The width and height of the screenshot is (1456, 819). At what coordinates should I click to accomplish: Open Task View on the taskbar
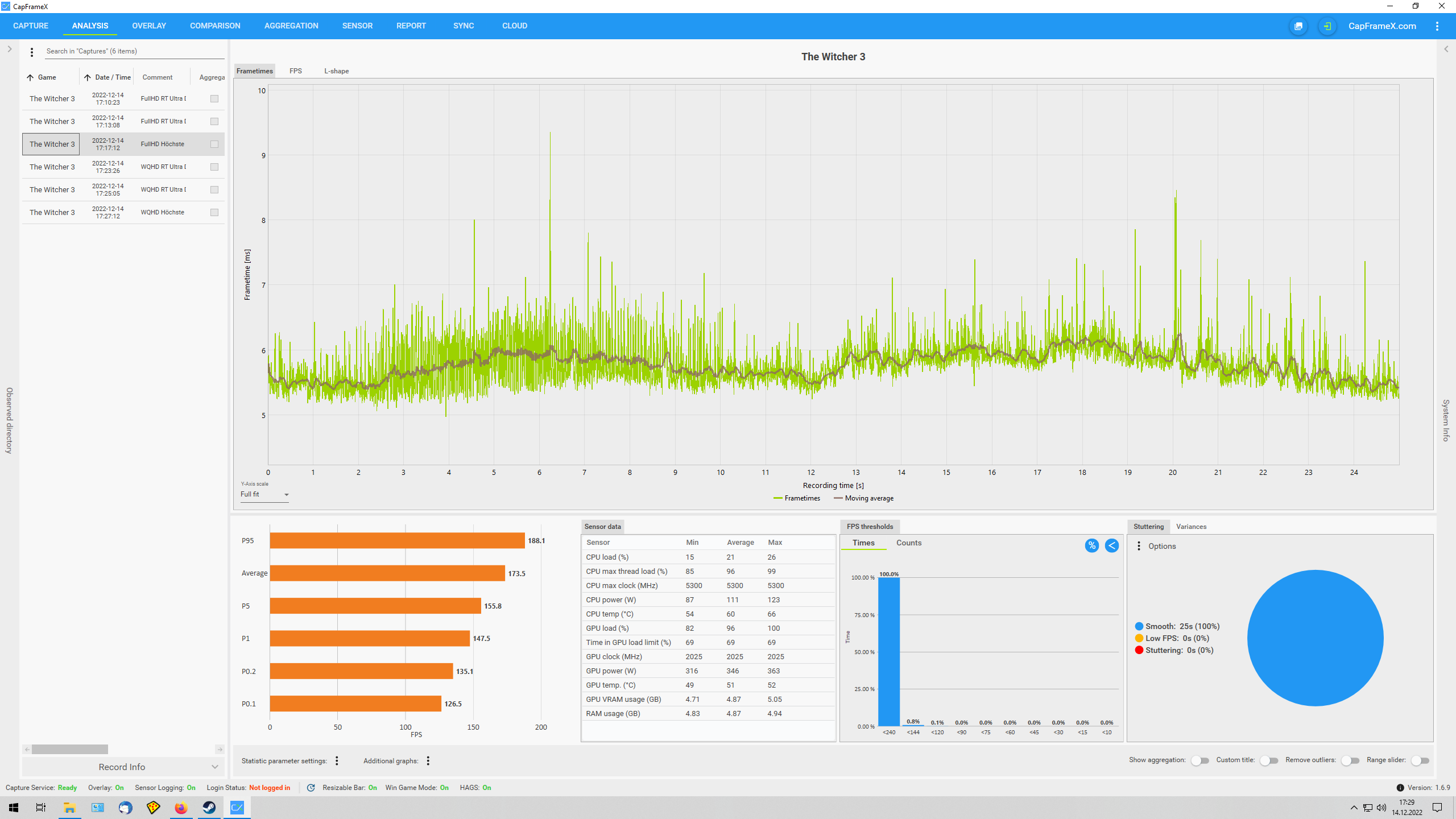coord(41,808)
